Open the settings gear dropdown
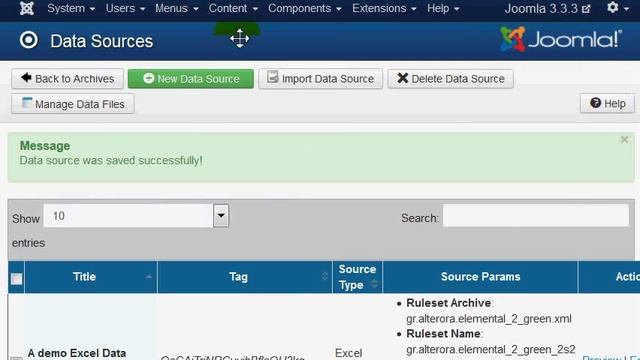This screenshot has width=640, height=360. click(618, 7)
